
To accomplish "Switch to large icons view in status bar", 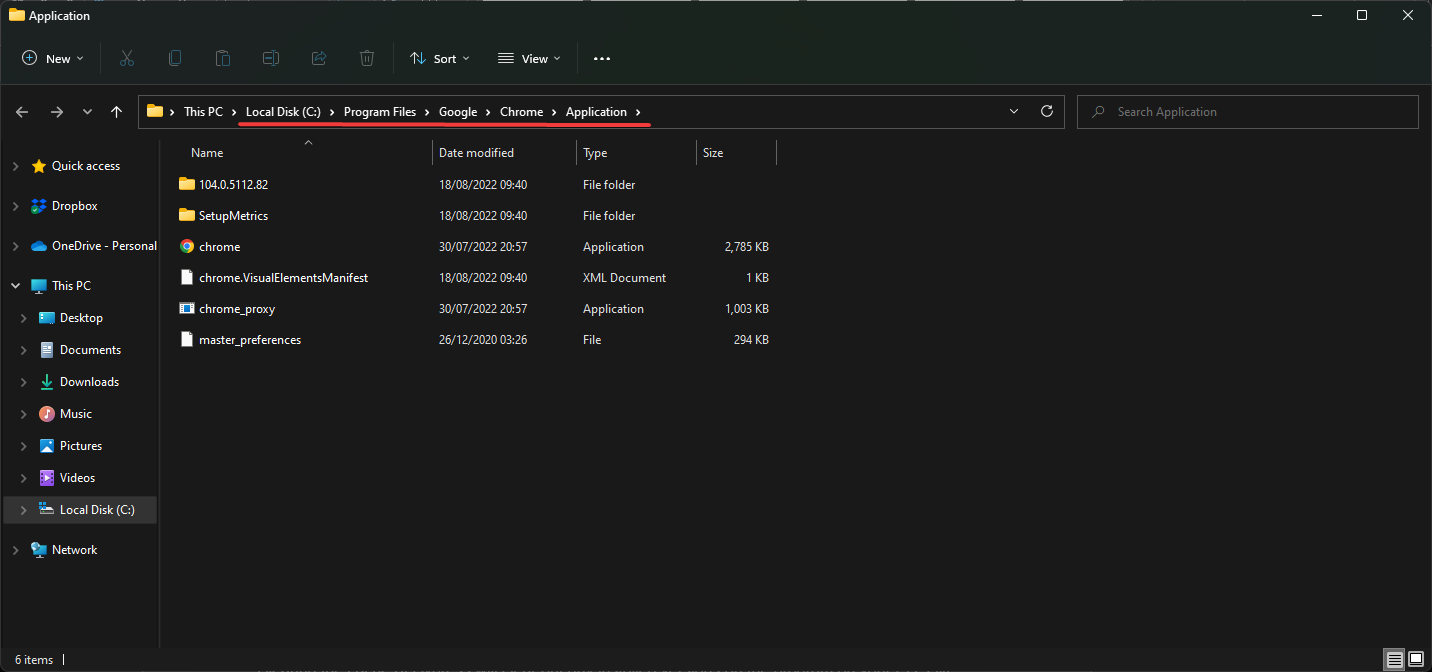I will (1415, 660).
